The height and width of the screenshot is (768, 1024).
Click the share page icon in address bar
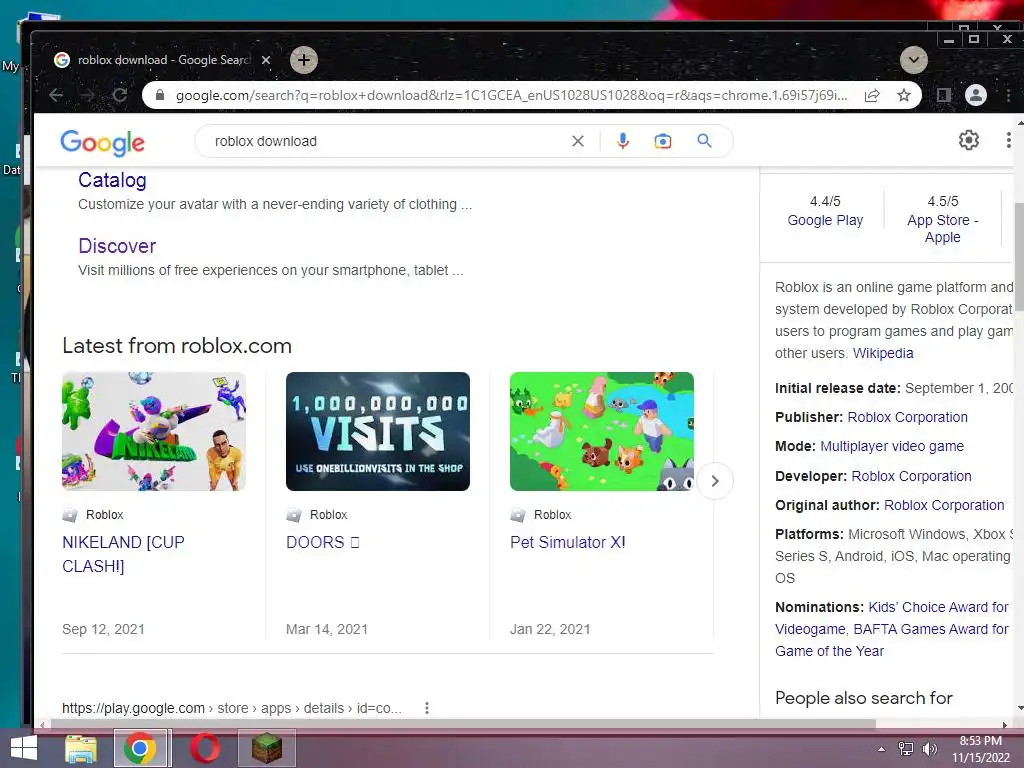(872, 95)
